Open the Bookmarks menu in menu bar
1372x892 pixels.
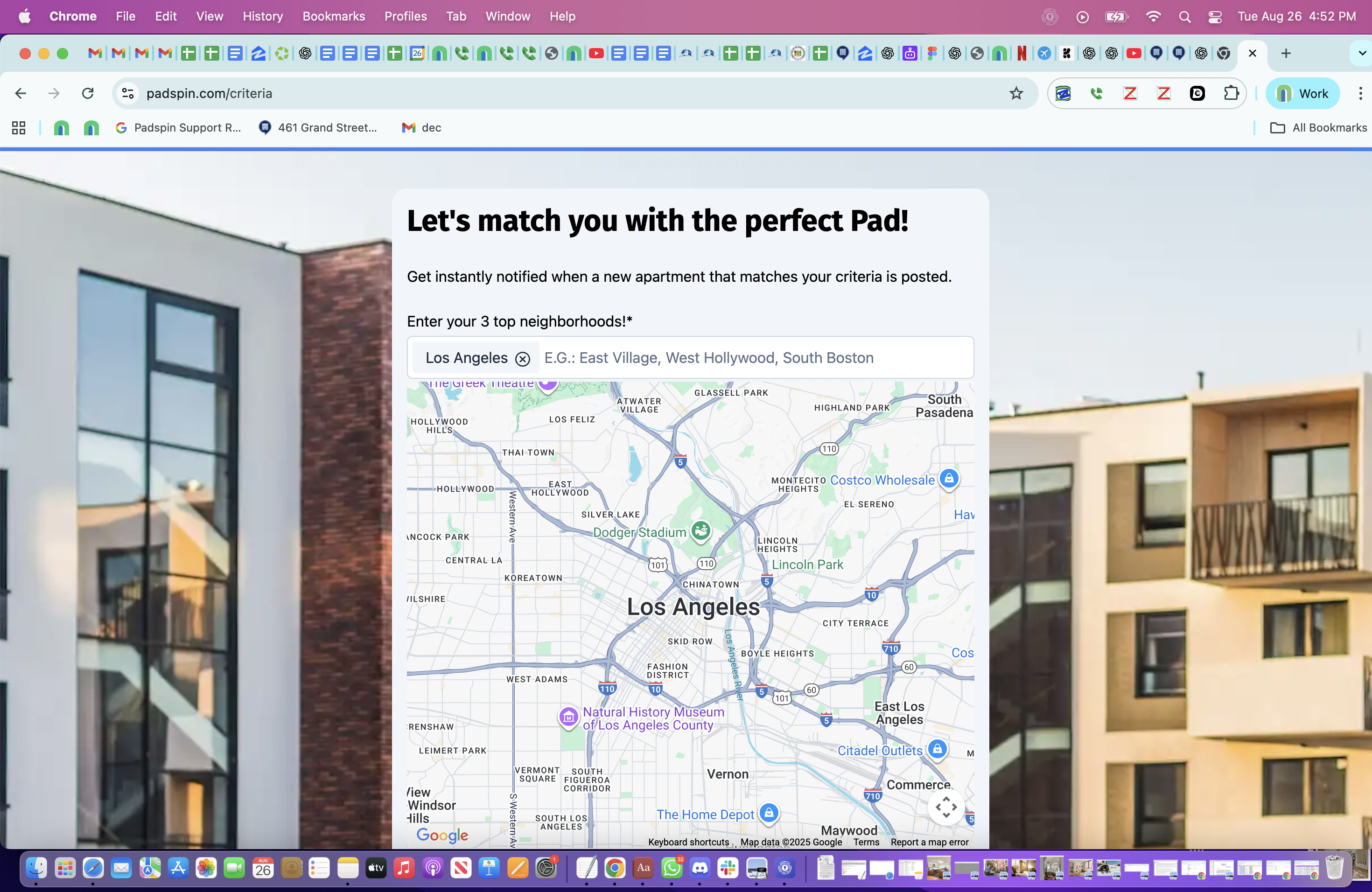point(333,16)
